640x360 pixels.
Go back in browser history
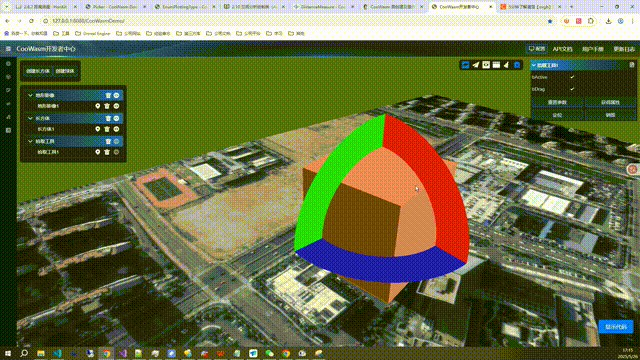point(7,21)
